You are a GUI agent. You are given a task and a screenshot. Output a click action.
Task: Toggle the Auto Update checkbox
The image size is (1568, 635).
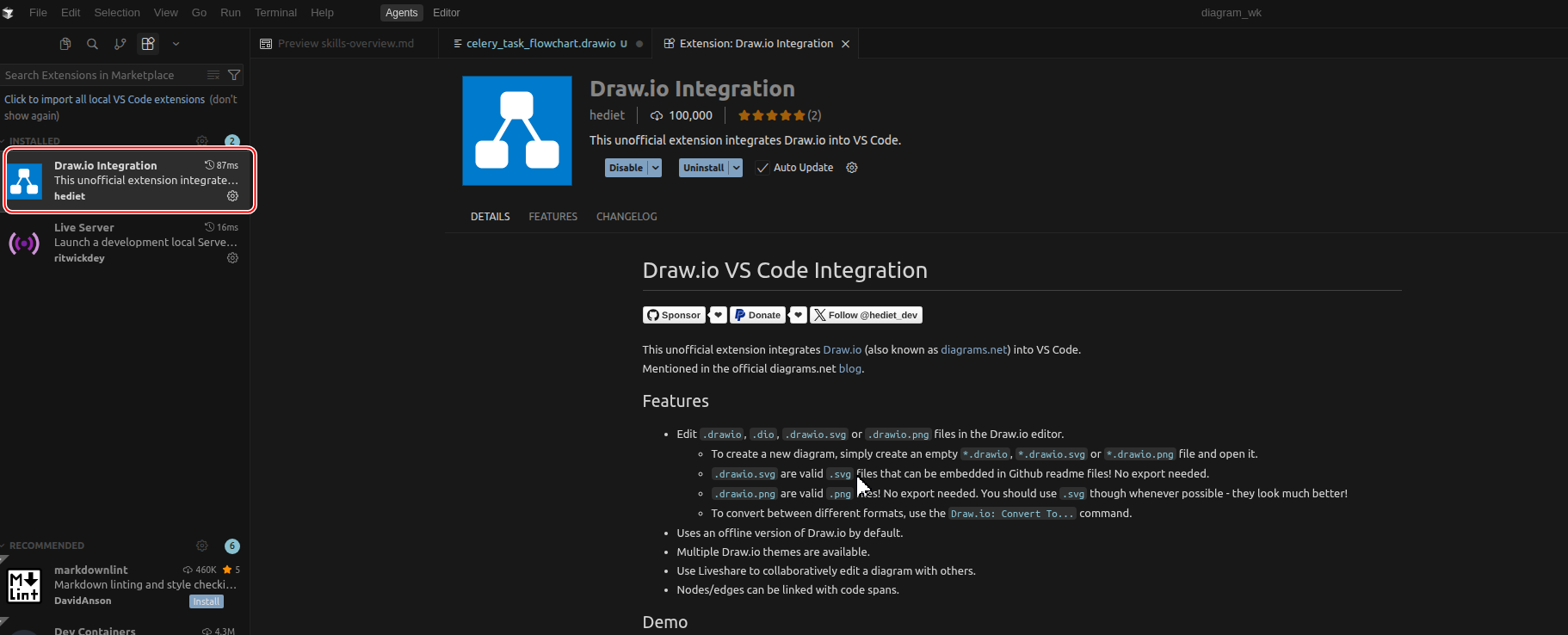762,168
